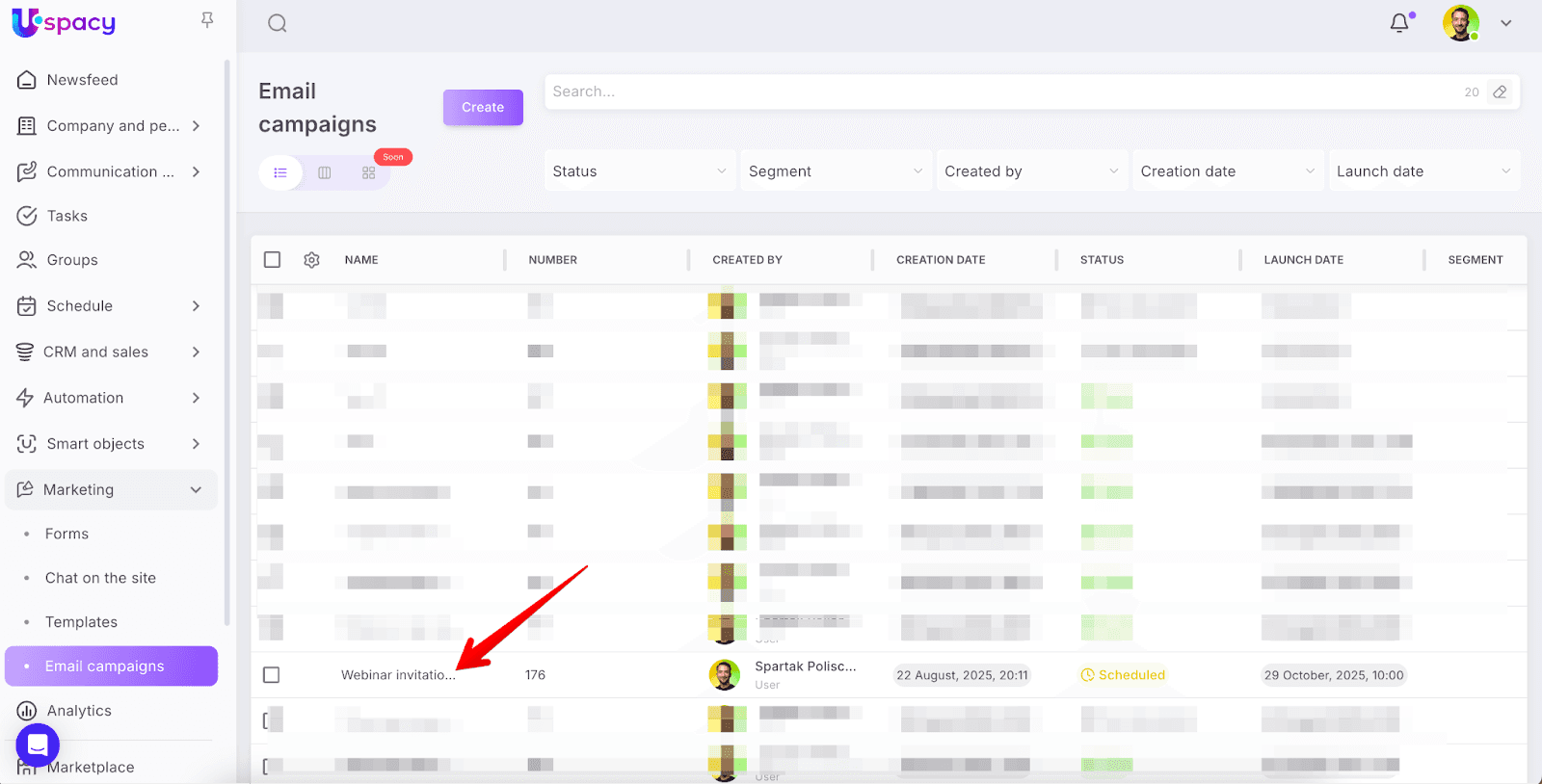
Task: Go to Templates in the sidebar
Action: [x=81, y=622]
